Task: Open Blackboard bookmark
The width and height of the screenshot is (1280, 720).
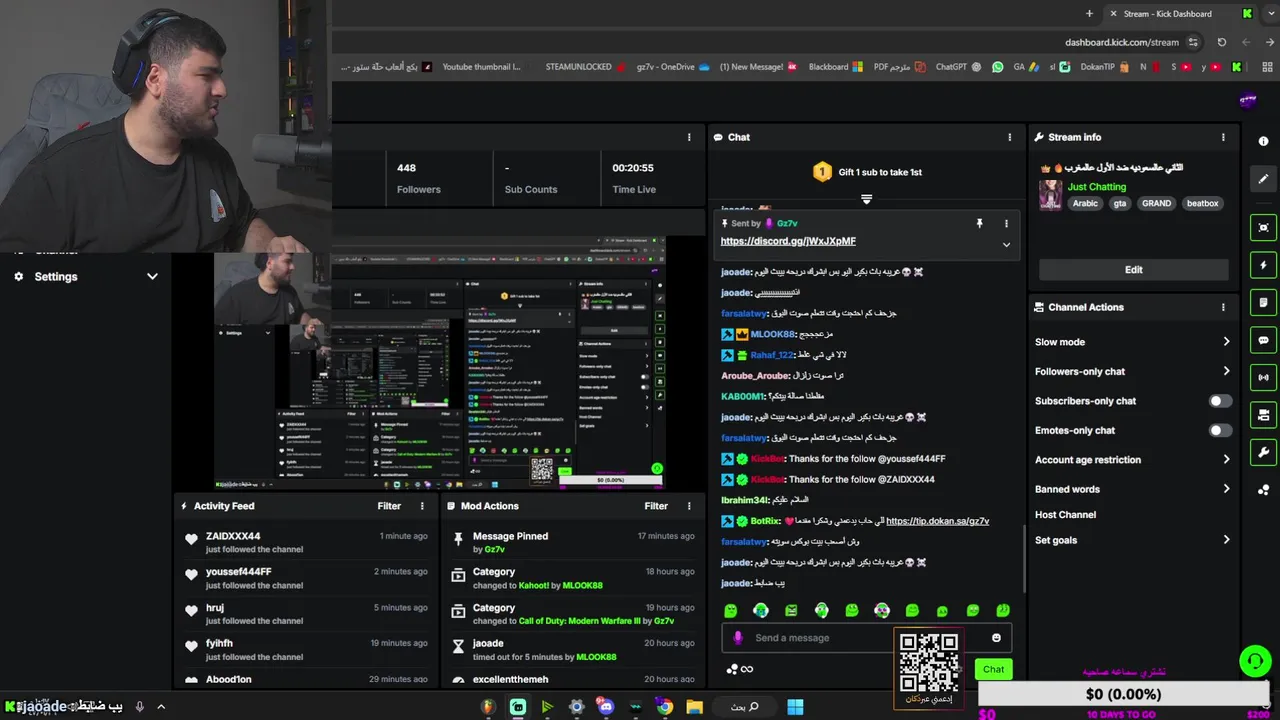Action: click(x=835, y=67)
